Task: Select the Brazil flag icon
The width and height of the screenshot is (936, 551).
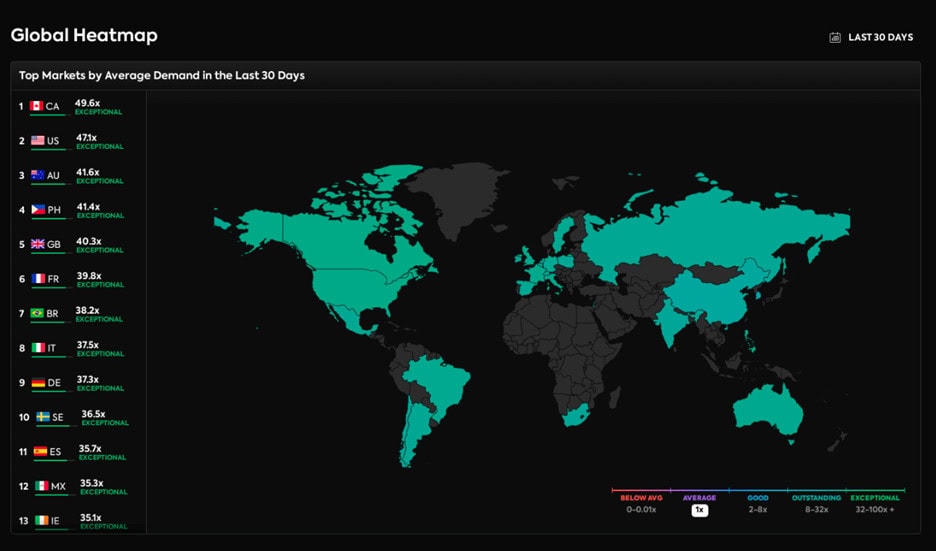Action: [x=37, y=313]
